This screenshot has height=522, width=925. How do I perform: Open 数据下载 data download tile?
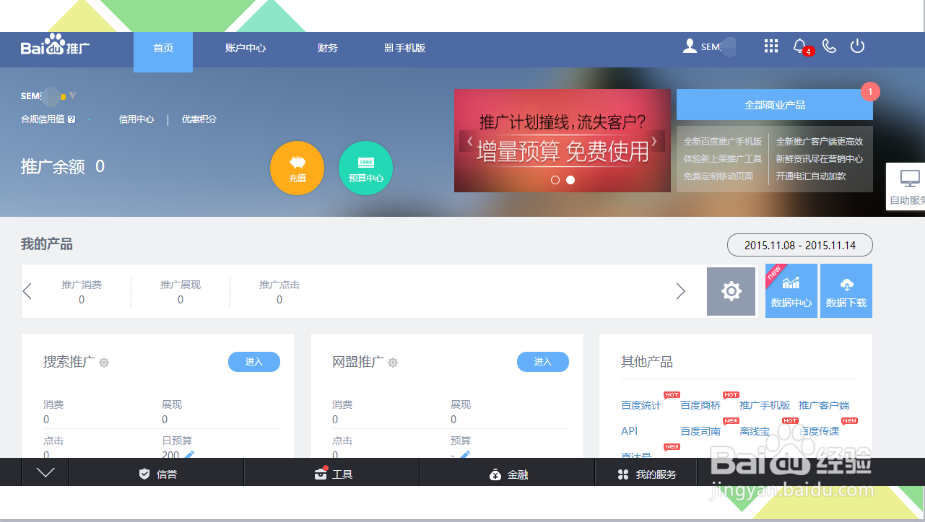click(846, 291)
